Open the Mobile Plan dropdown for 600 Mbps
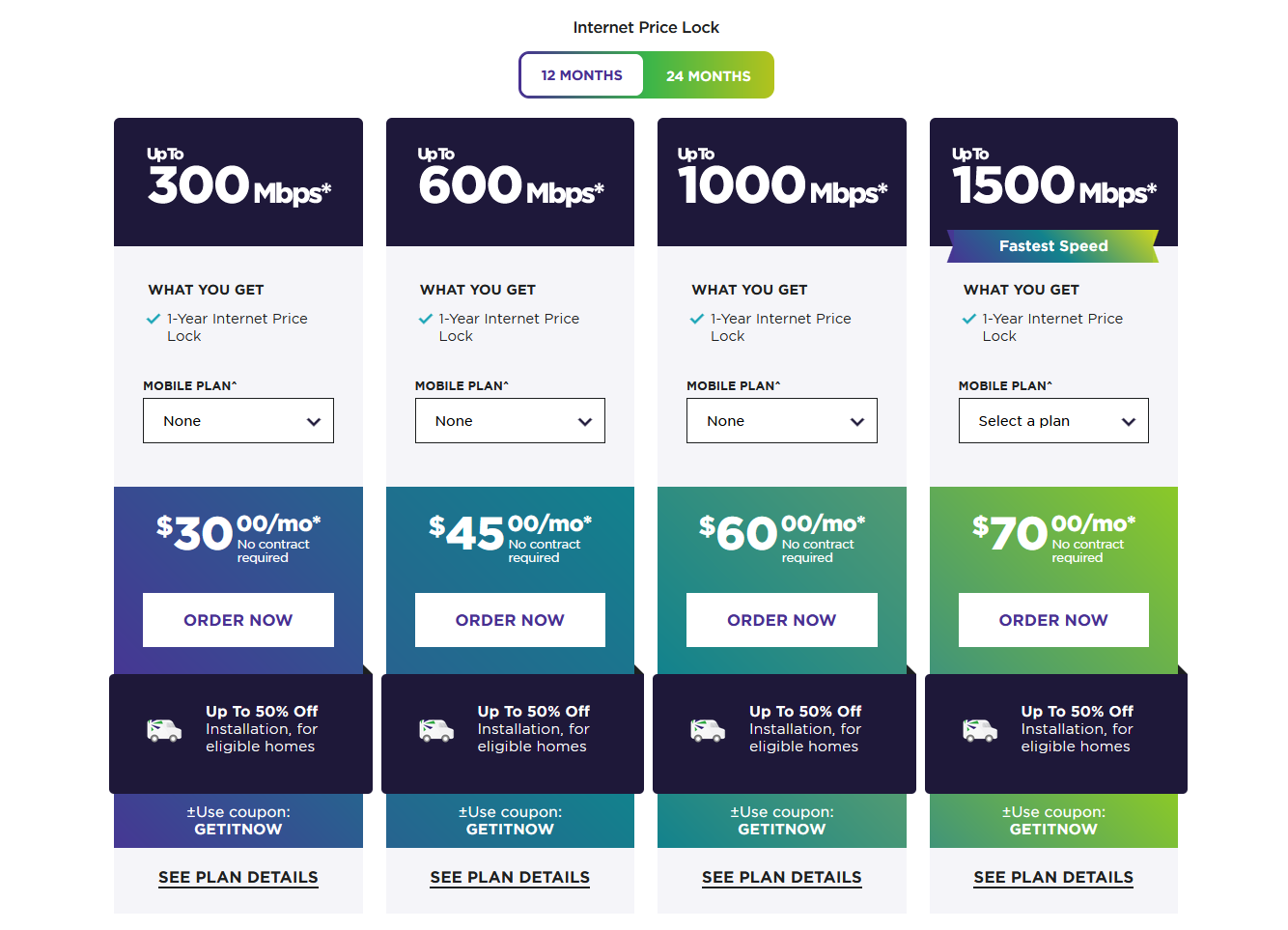 tap(510, 421)
